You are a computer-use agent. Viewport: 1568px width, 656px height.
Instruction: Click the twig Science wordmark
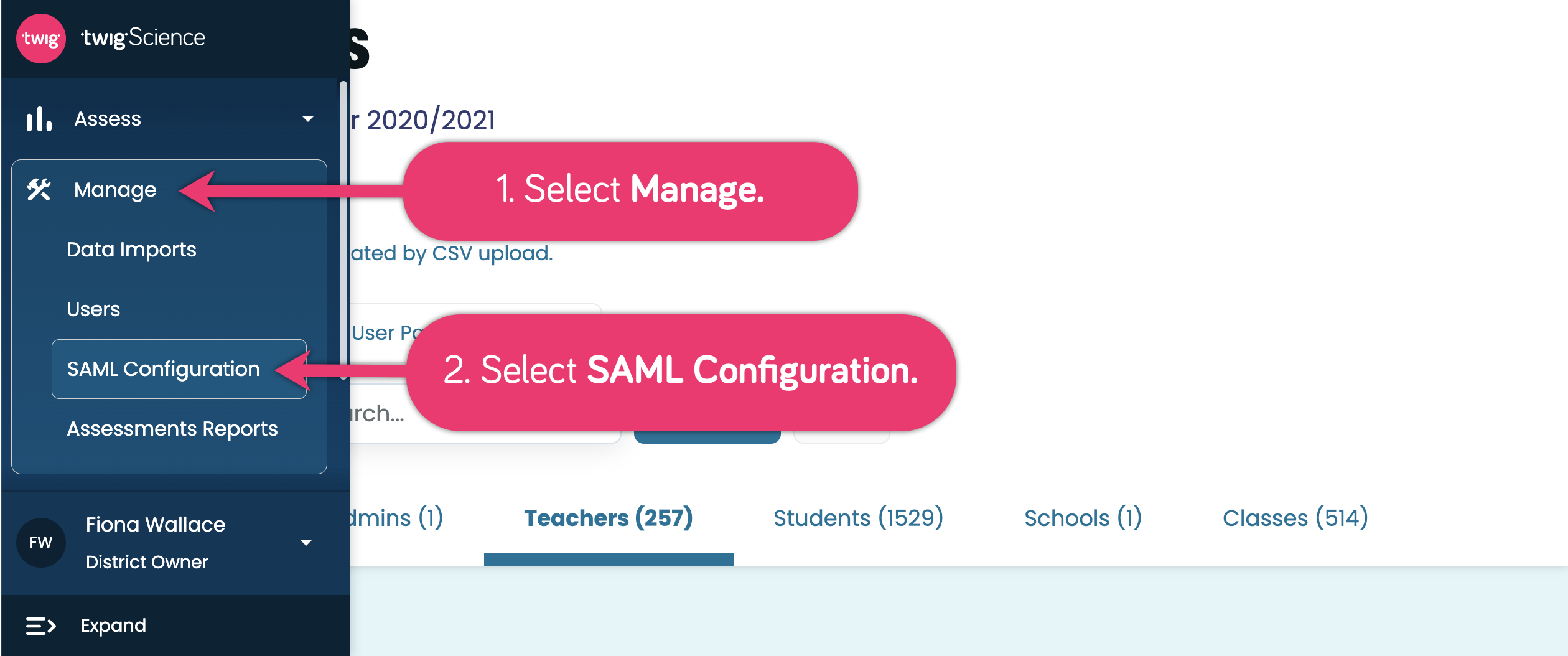tap(143, 38)
